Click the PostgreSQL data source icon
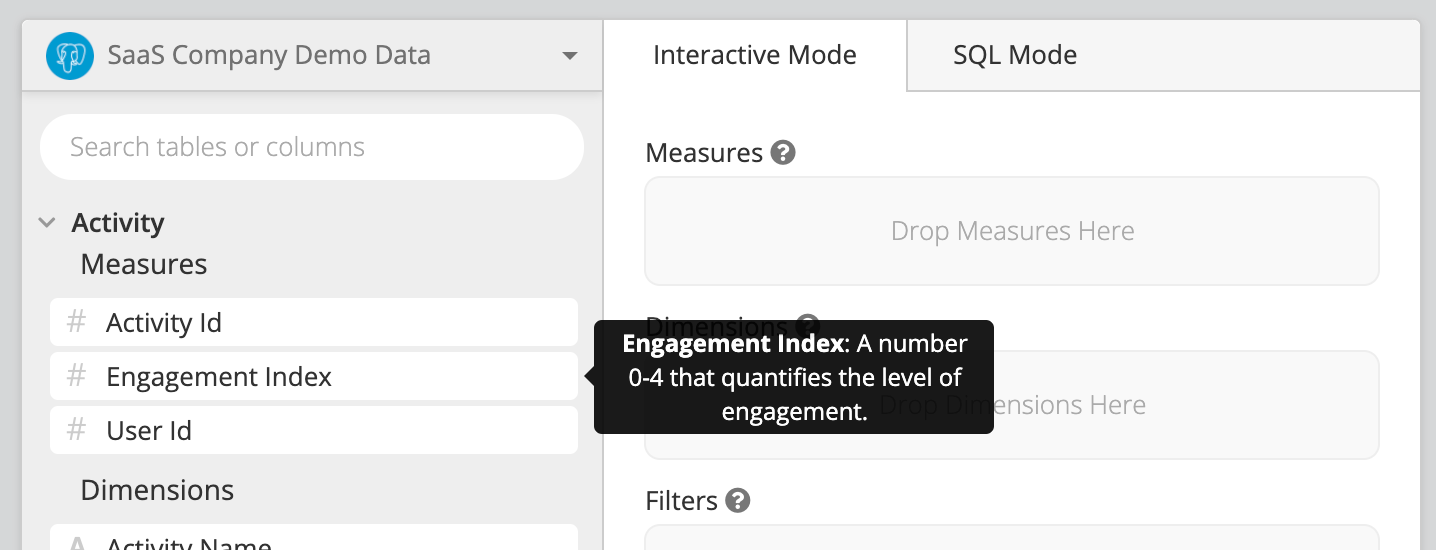1436x550 pixels. pyautogui.click(x=70, y=56)
